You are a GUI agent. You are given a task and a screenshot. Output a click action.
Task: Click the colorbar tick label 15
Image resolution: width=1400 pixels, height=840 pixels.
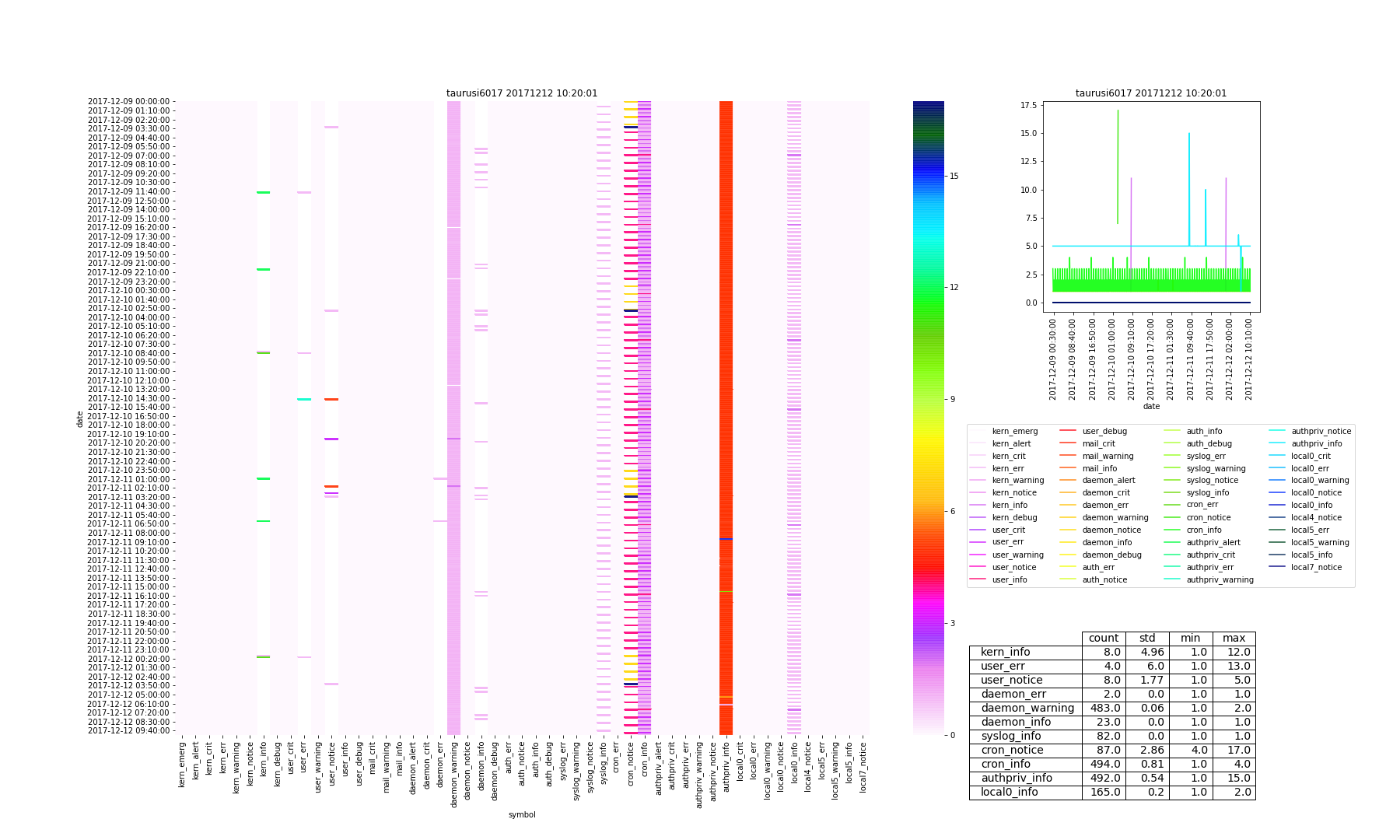tap(954, 176)
